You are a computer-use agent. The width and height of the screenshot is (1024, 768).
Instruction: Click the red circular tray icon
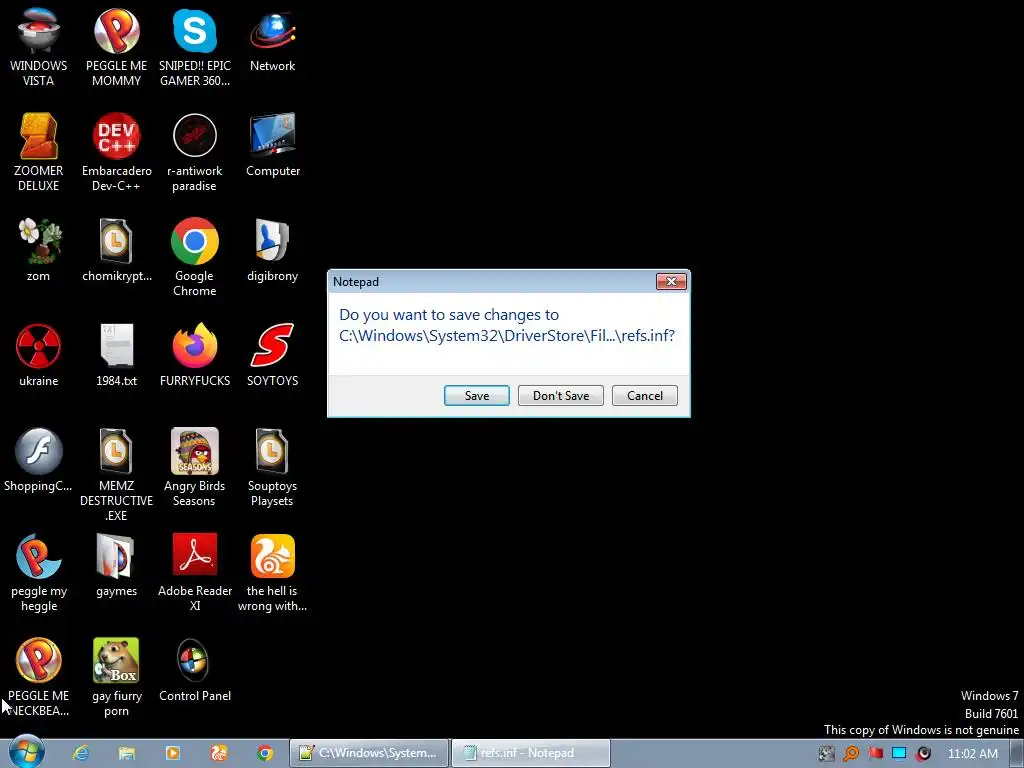click(x=923, y=754)
